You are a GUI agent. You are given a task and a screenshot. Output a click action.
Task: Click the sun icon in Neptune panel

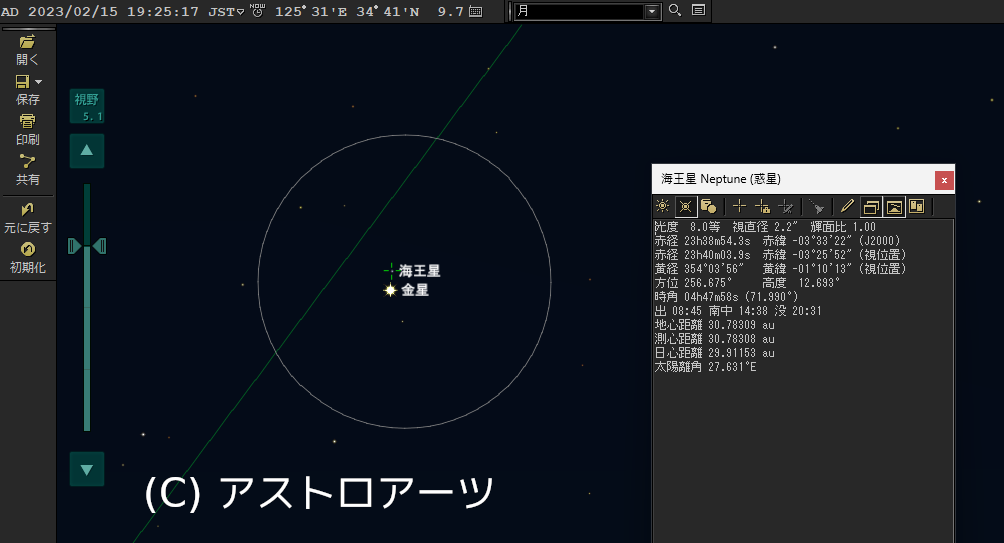(x=663, y=206)
